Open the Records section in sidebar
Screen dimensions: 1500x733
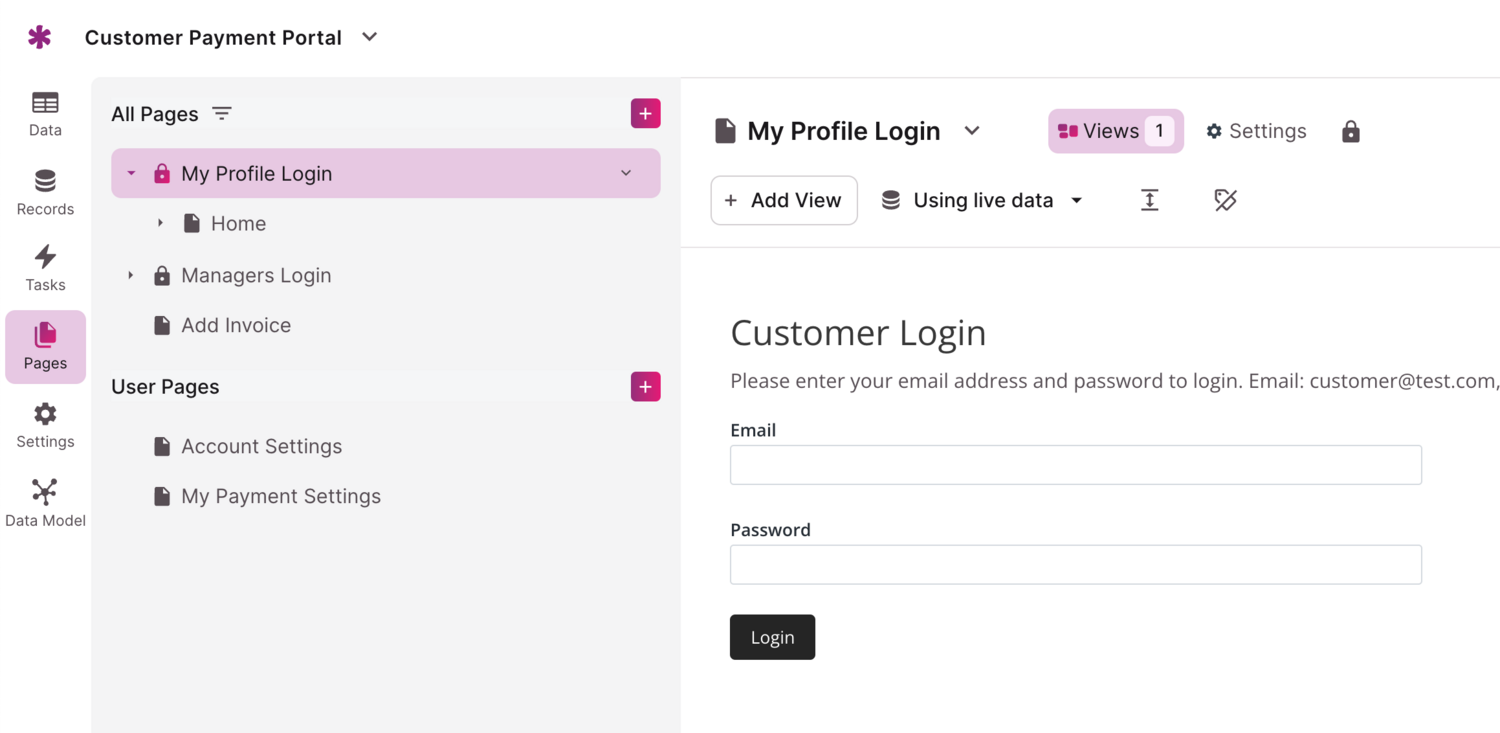tap(45, 192)
